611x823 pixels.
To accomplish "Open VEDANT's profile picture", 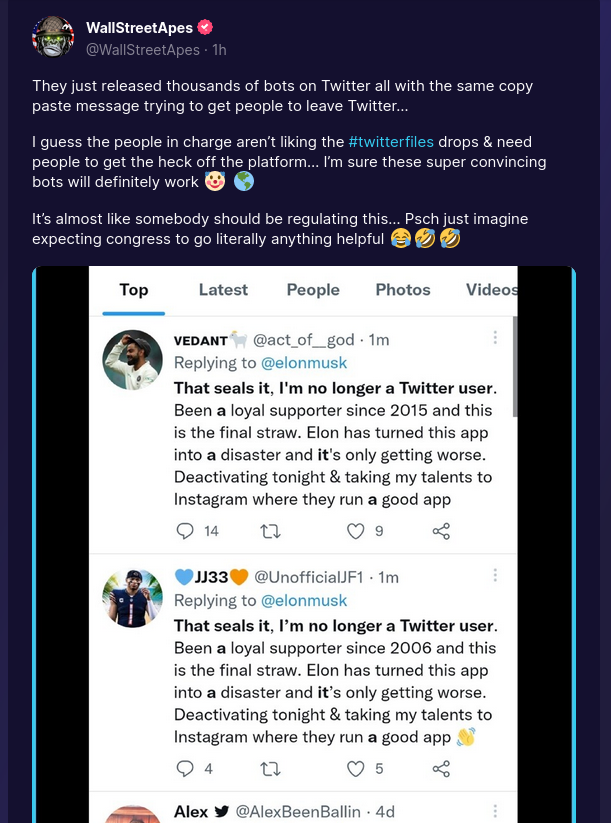I will pos(133,360).
